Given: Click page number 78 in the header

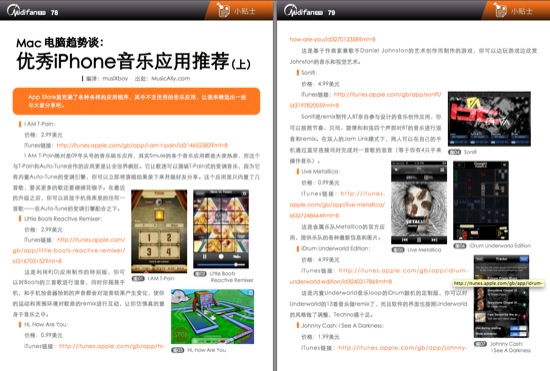Looking at the screenshot, I should coord(54,13).
